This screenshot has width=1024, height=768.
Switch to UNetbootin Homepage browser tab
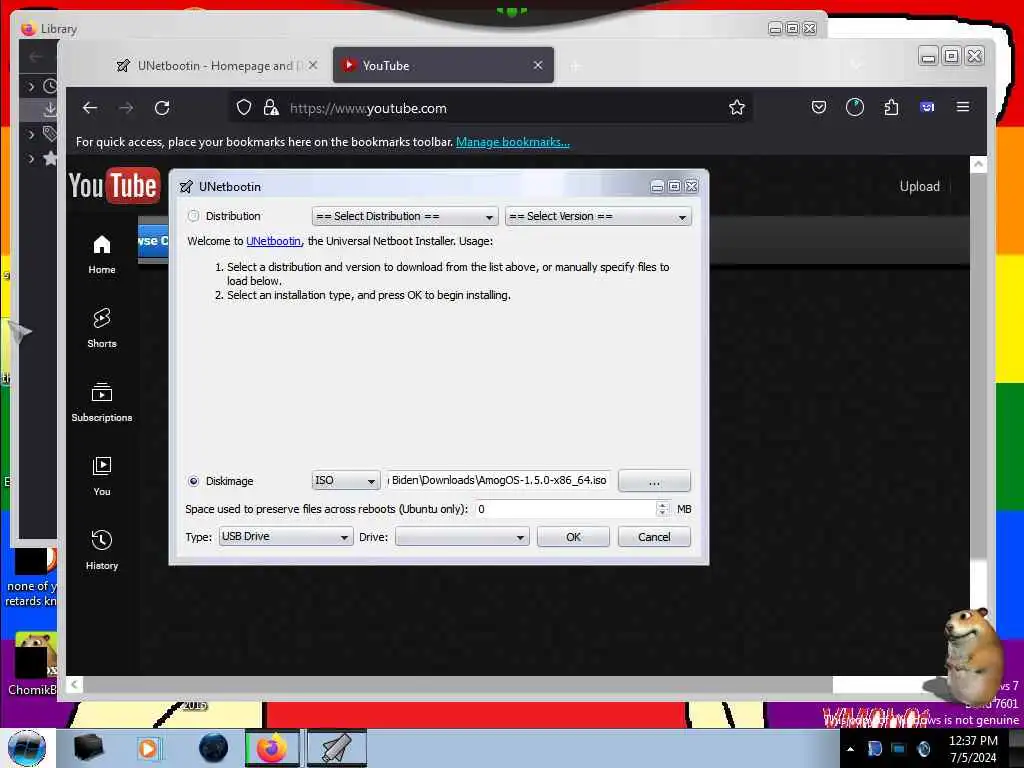(214, 65)
